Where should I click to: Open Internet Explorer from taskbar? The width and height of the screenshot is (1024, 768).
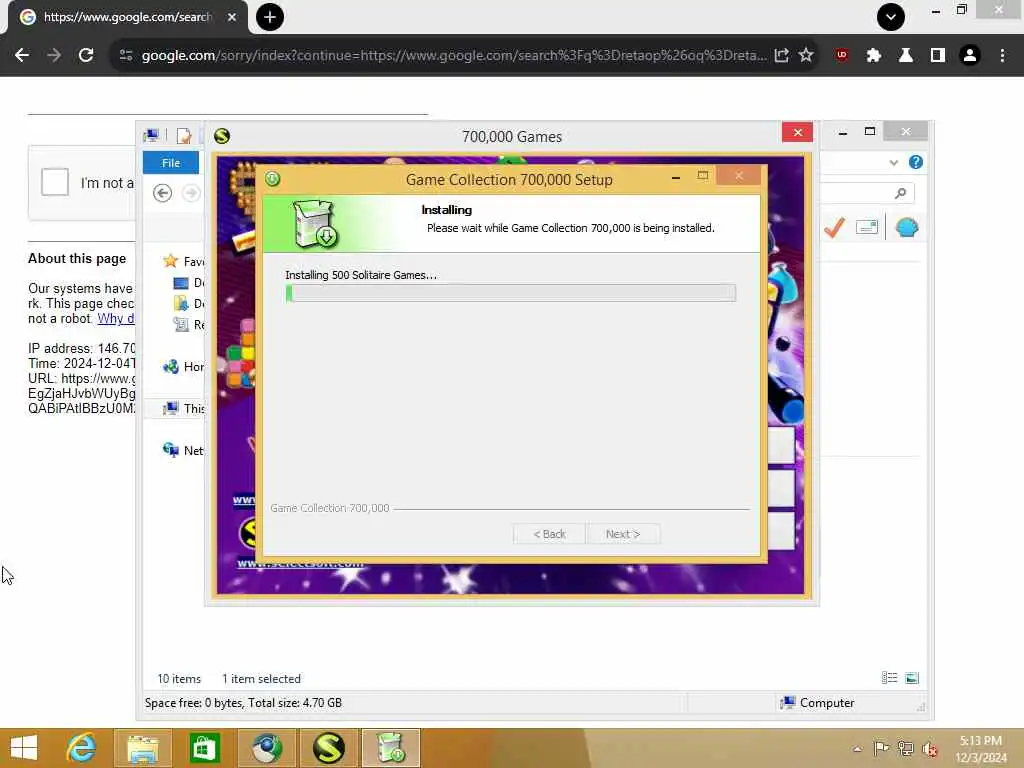tap(81, 748)
